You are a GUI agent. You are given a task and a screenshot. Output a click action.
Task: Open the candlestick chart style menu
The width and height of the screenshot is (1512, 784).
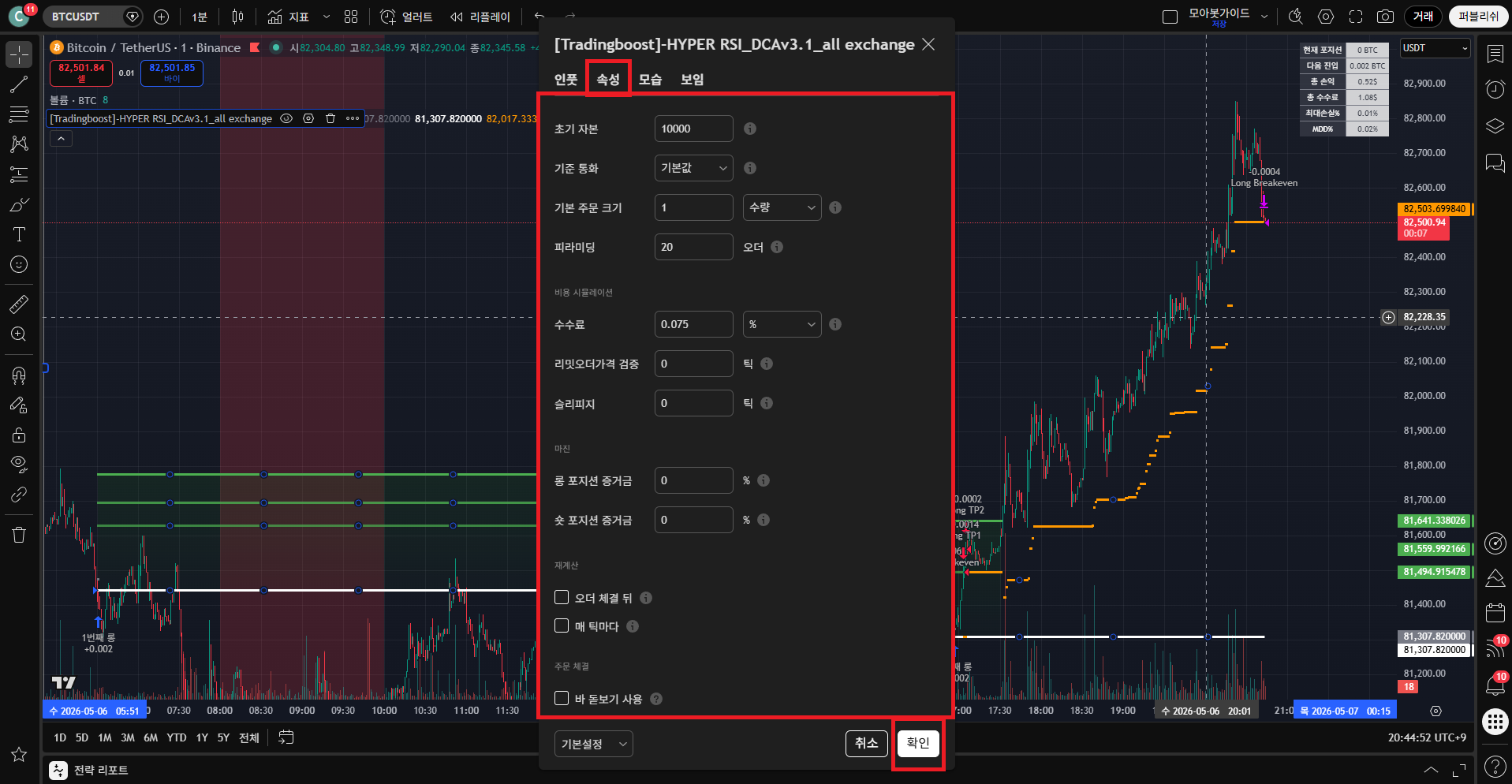[238, 17]
